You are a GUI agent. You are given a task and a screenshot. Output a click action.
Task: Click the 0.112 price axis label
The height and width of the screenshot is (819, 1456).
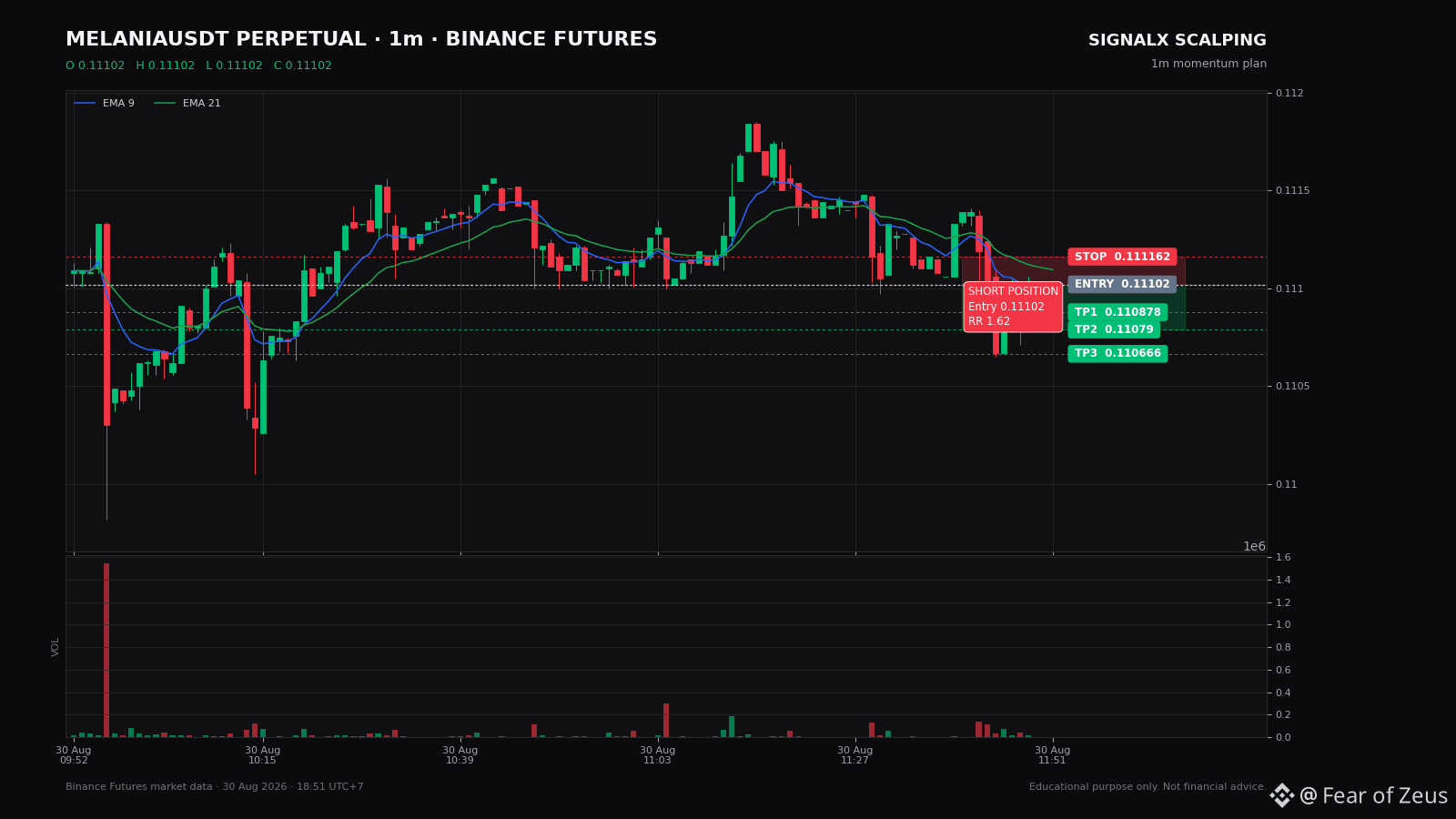[1289, 93]
